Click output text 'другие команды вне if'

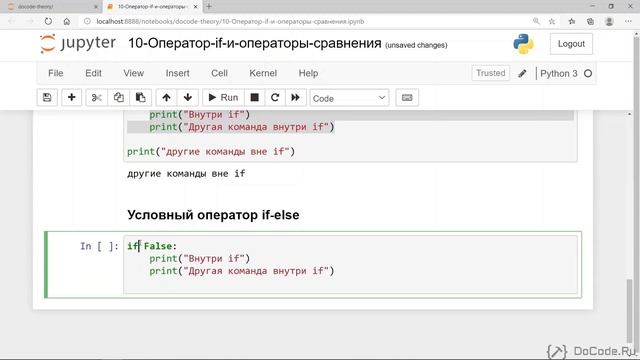tap(186, 173)
